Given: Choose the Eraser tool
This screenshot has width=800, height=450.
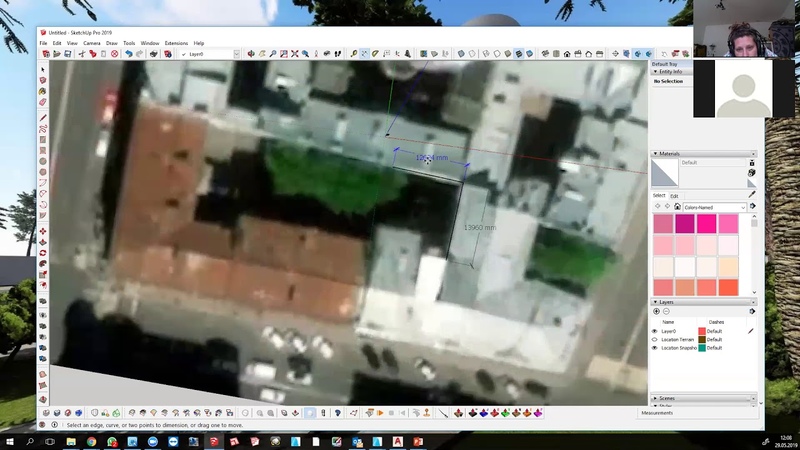Looking at the screenshot, I should (43, 102).
